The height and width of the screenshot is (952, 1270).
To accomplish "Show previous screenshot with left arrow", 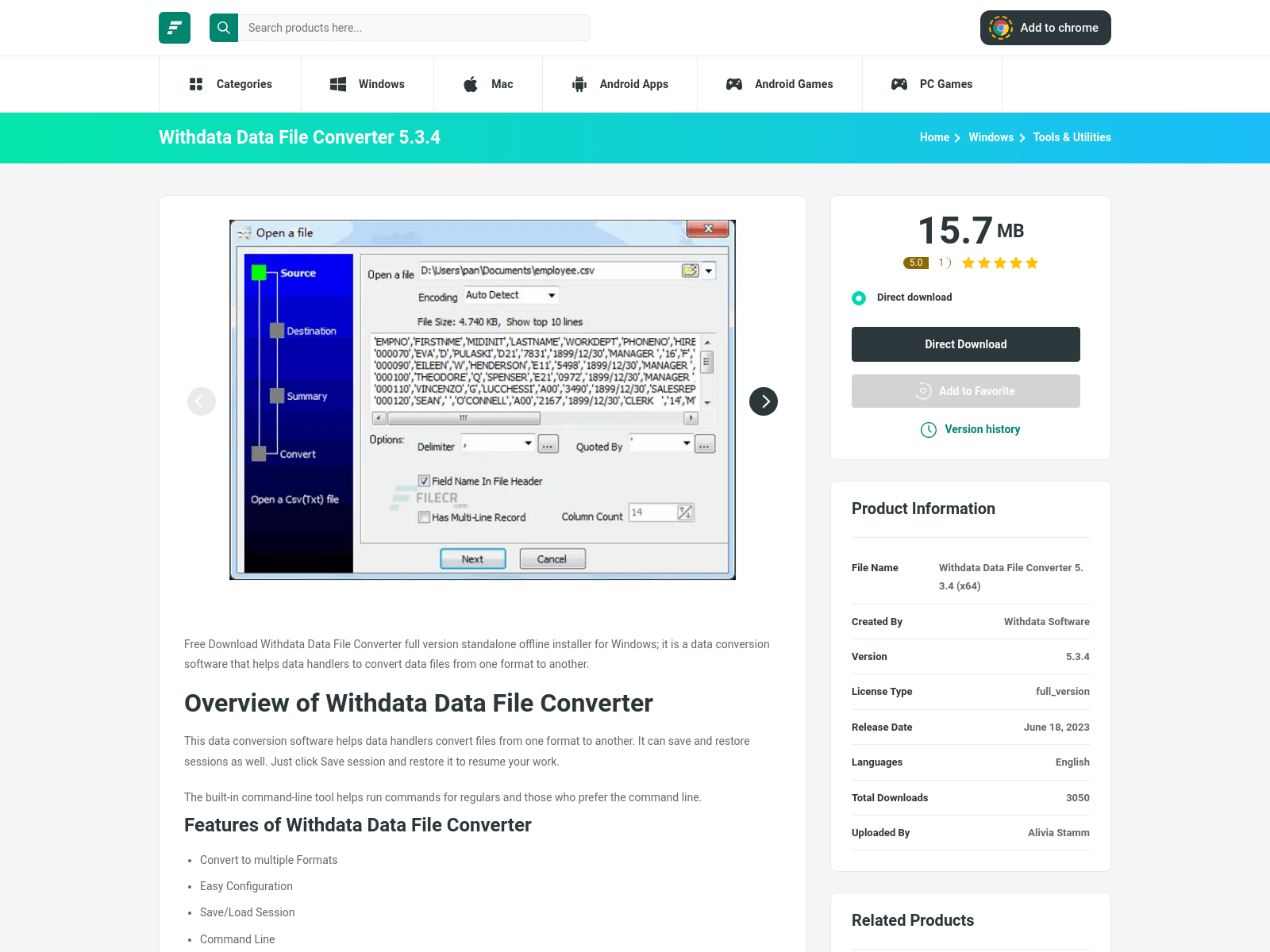I will pos(202,401).
